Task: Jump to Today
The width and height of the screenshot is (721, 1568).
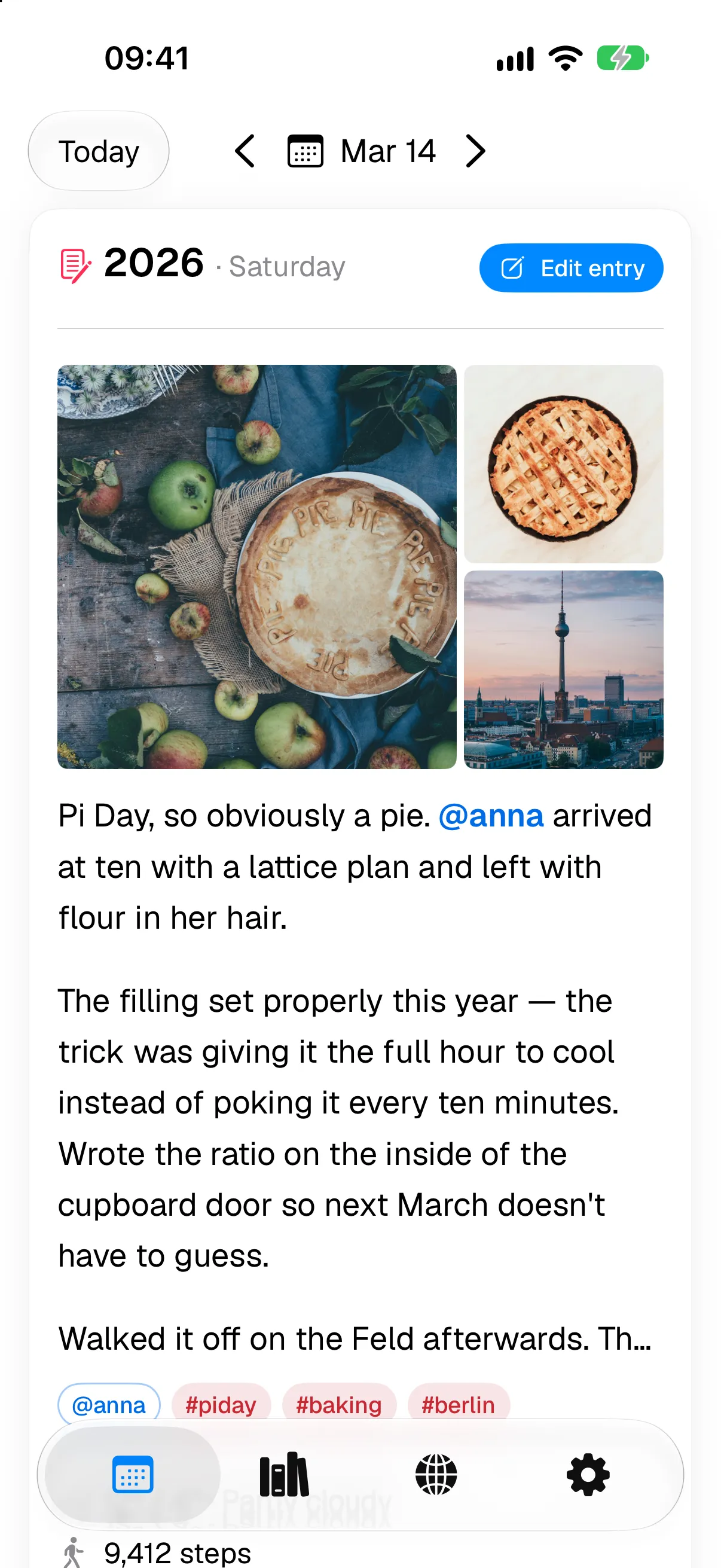Action: (x=99, y=151)
